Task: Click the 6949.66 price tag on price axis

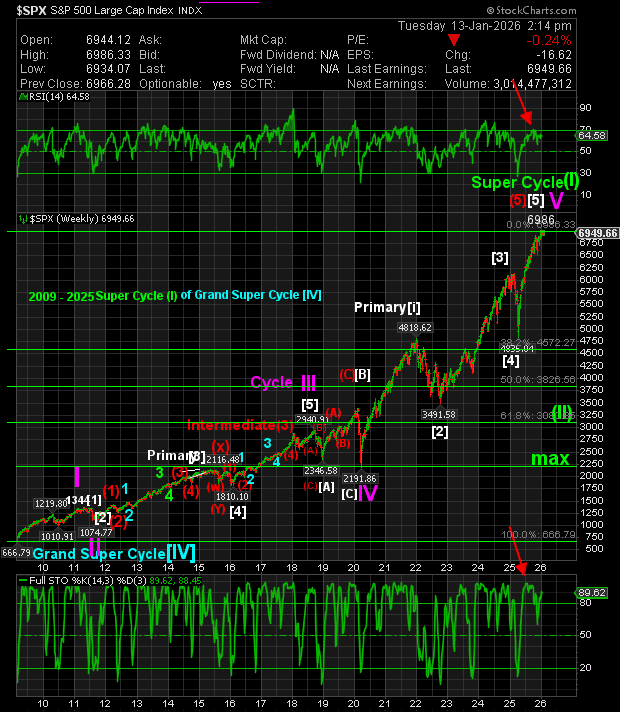Action: point(598,233)
